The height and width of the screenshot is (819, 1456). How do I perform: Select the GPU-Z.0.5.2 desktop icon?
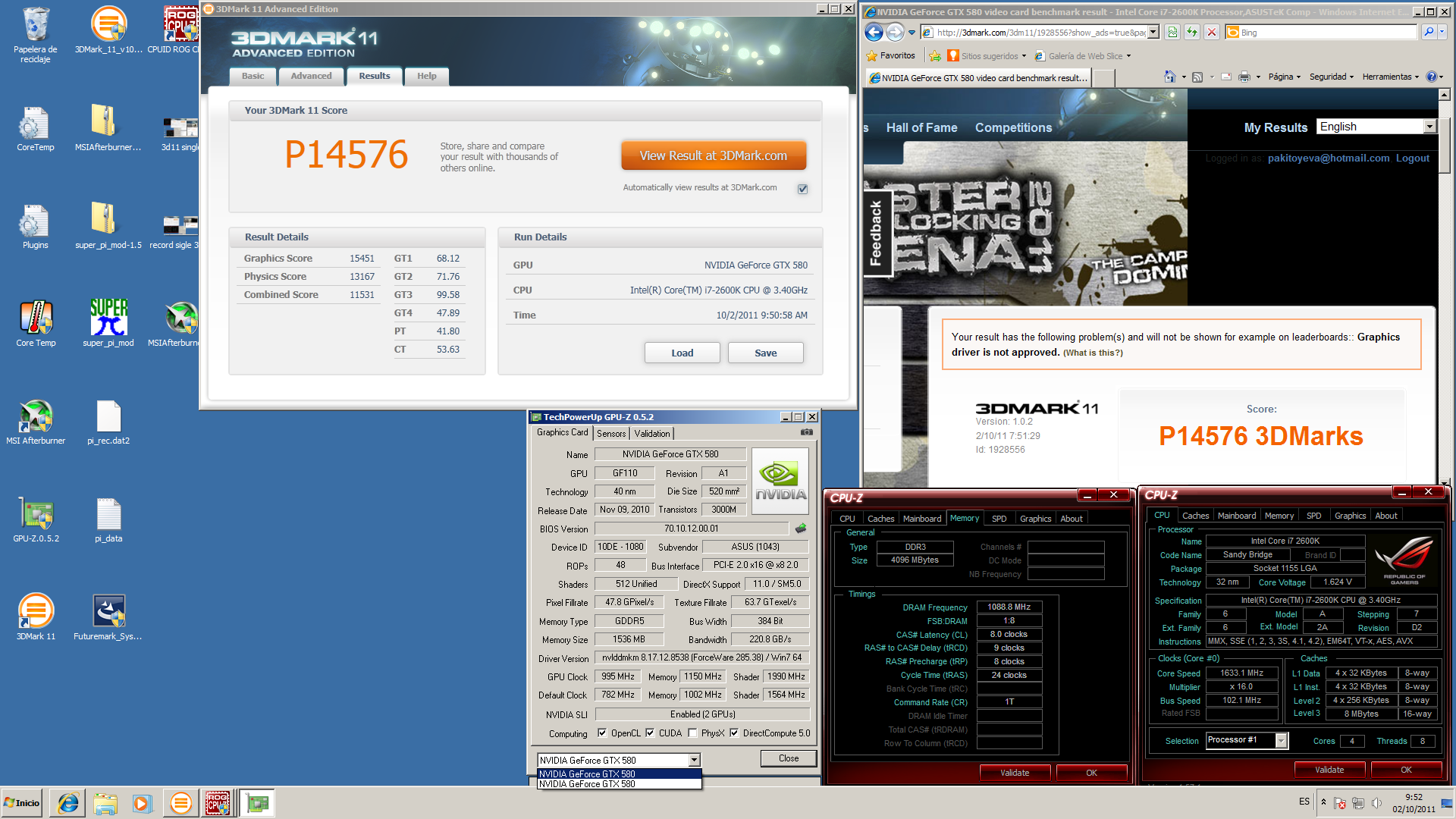(x=36, y=519)
